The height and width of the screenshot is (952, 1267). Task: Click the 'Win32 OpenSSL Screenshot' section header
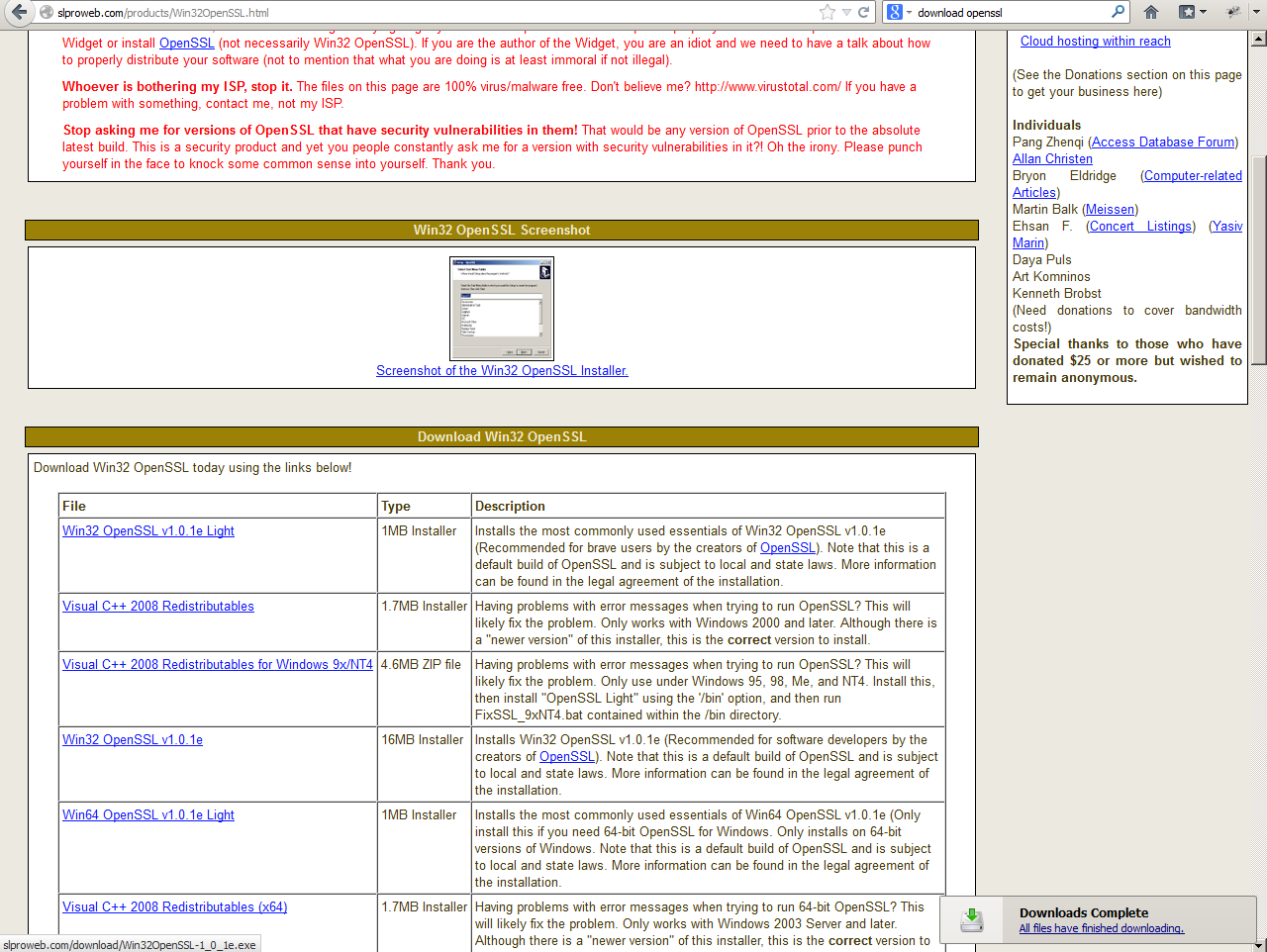tap(502, 230)
